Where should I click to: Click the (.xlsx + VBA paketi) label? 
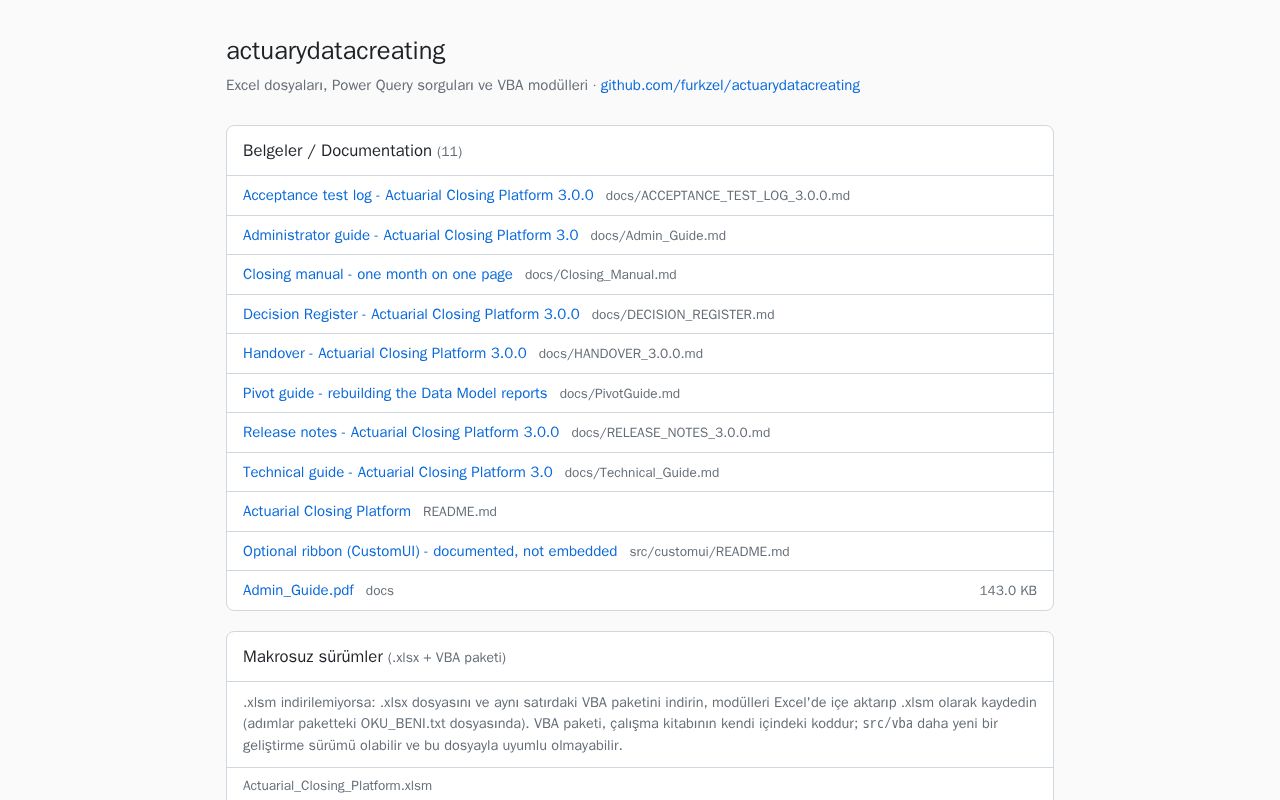[447, 658]
